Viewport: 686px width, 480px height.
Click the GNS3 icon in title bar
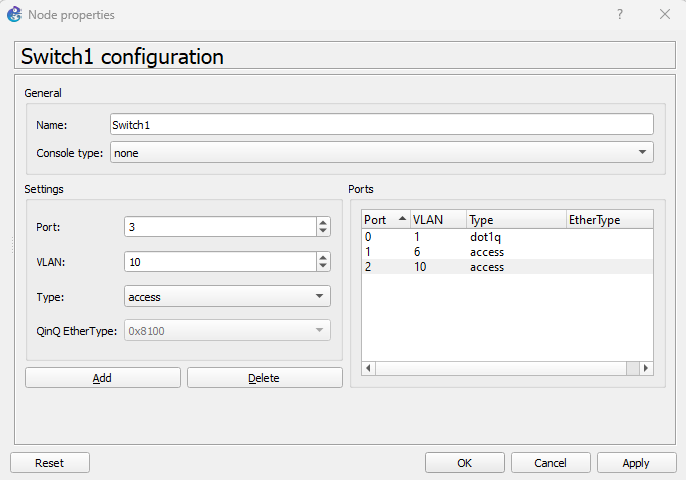coord(15,15)
